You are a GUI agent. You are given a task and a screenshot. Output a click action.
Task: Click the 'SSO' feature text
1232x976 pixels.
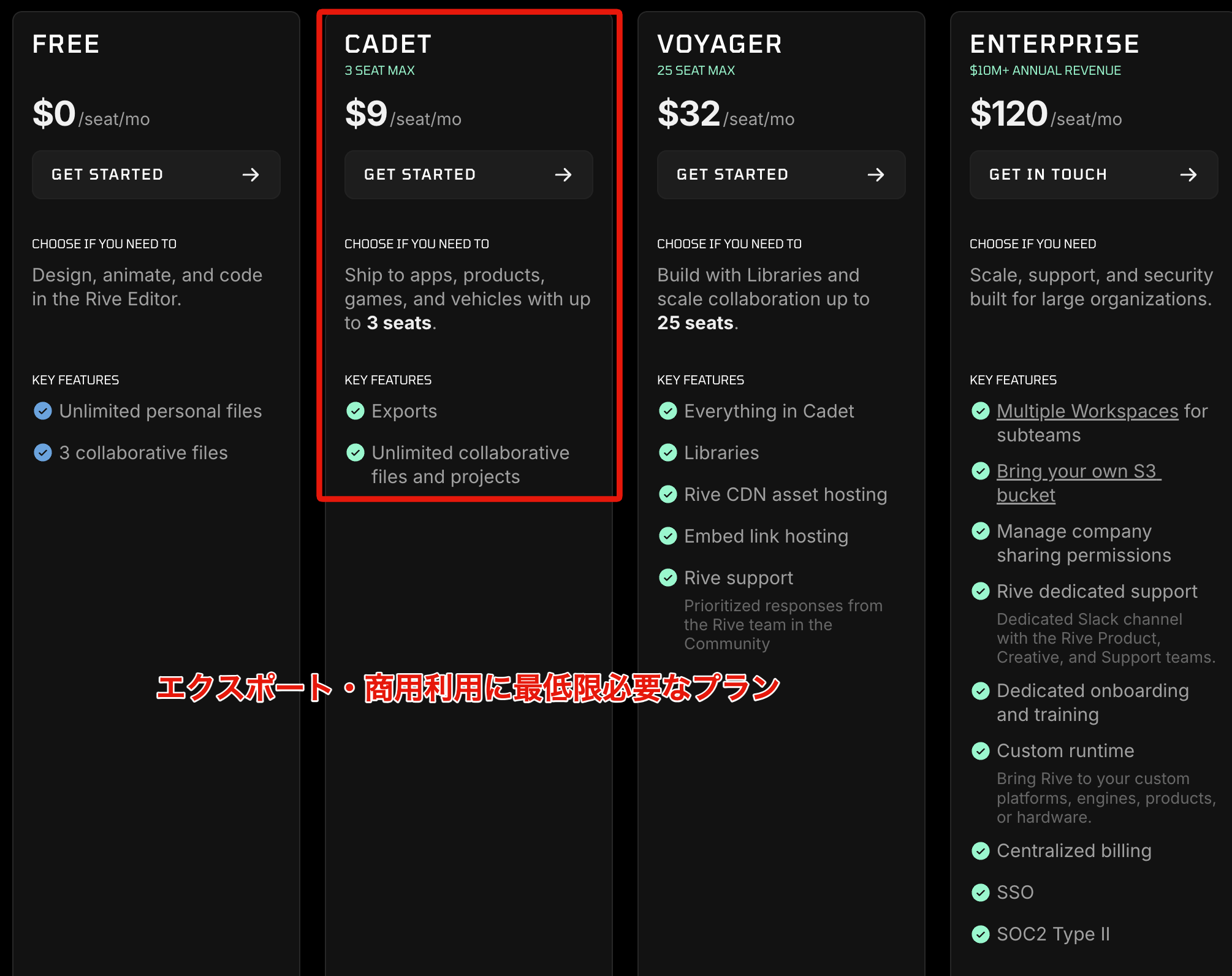tap(1015, 892)
